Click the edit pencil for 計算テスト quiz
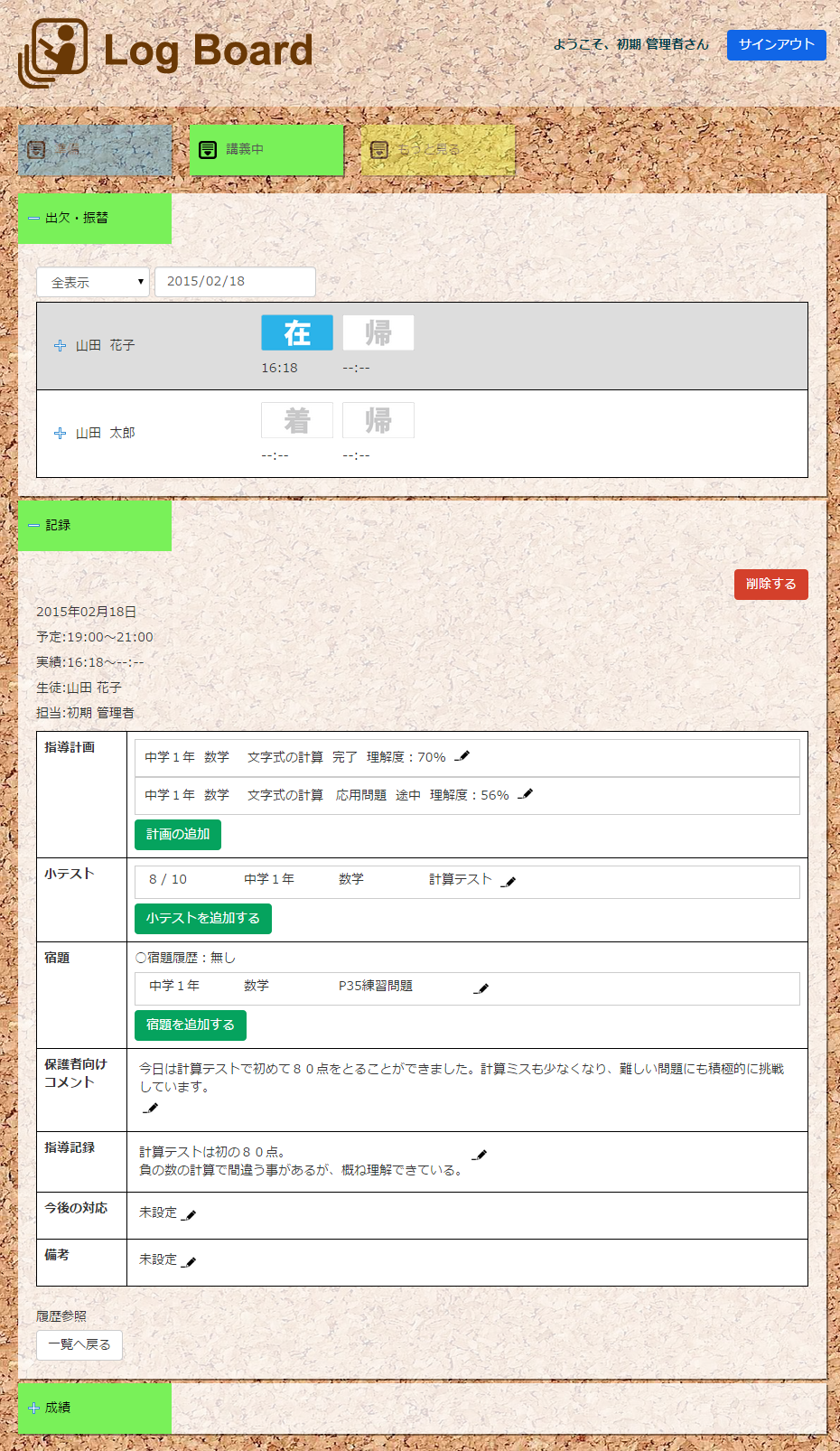 [509, 881]
